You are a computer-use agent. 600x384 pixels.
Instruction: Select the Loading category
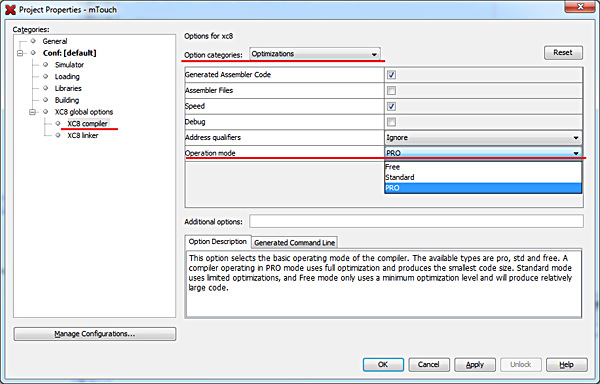pyautogui.click(x=67, y=76)
